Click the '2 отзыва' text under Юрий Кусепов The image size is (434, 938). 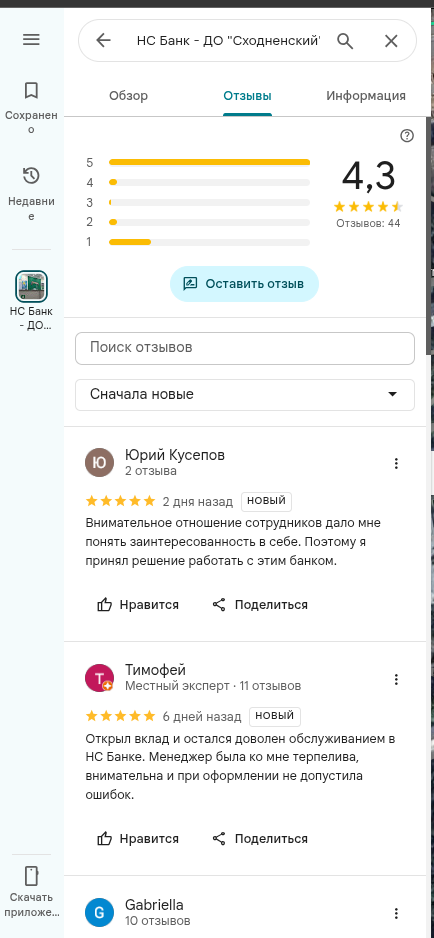(x=151, y=471)
